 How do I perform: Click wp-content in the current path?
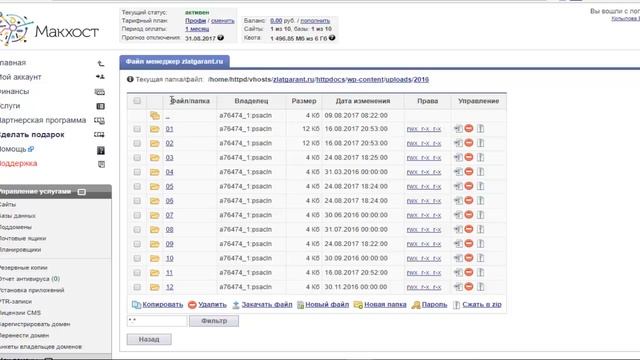point(365,80)
